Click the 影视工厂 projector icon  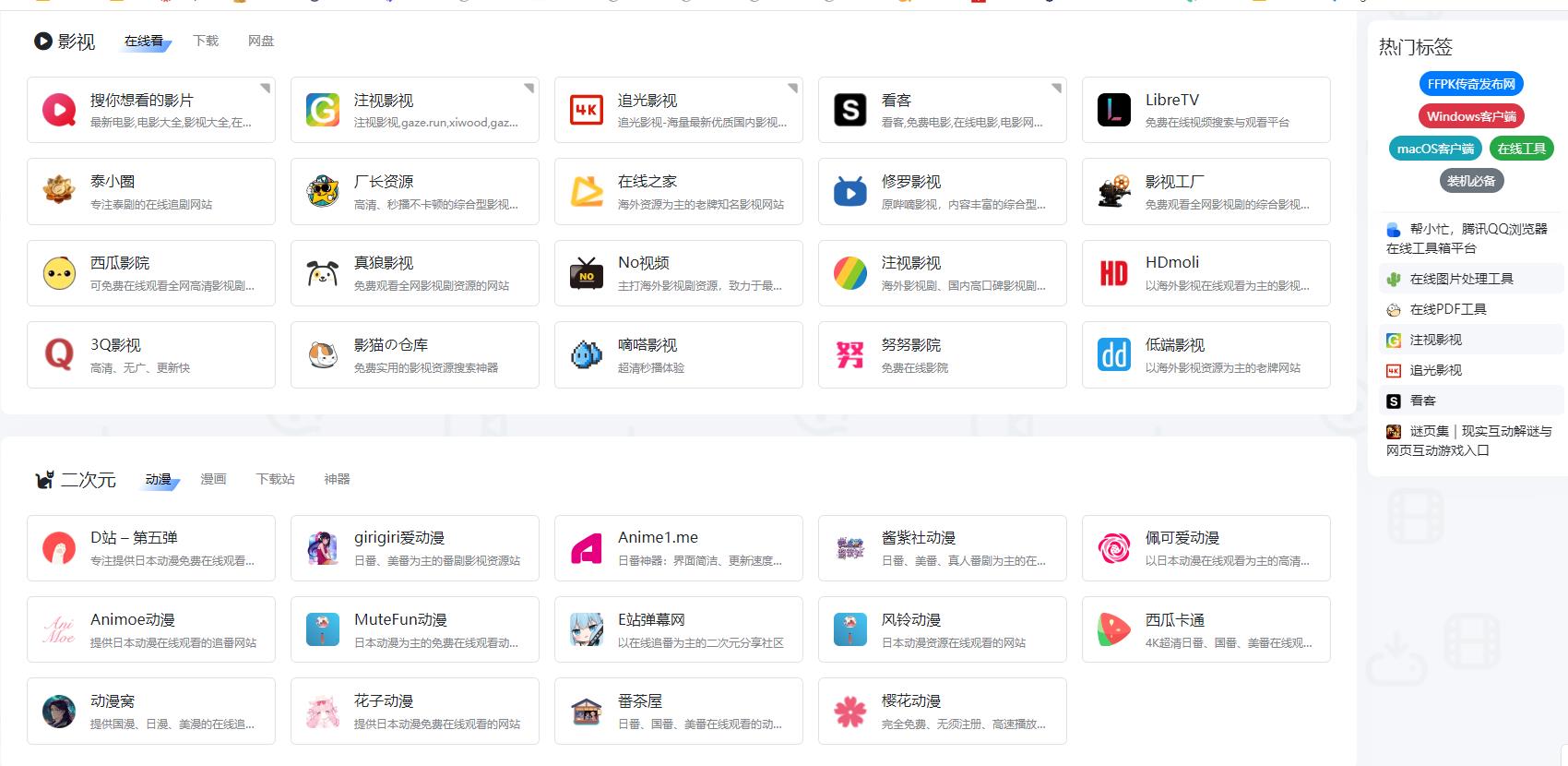click(x=1114, y=192)
